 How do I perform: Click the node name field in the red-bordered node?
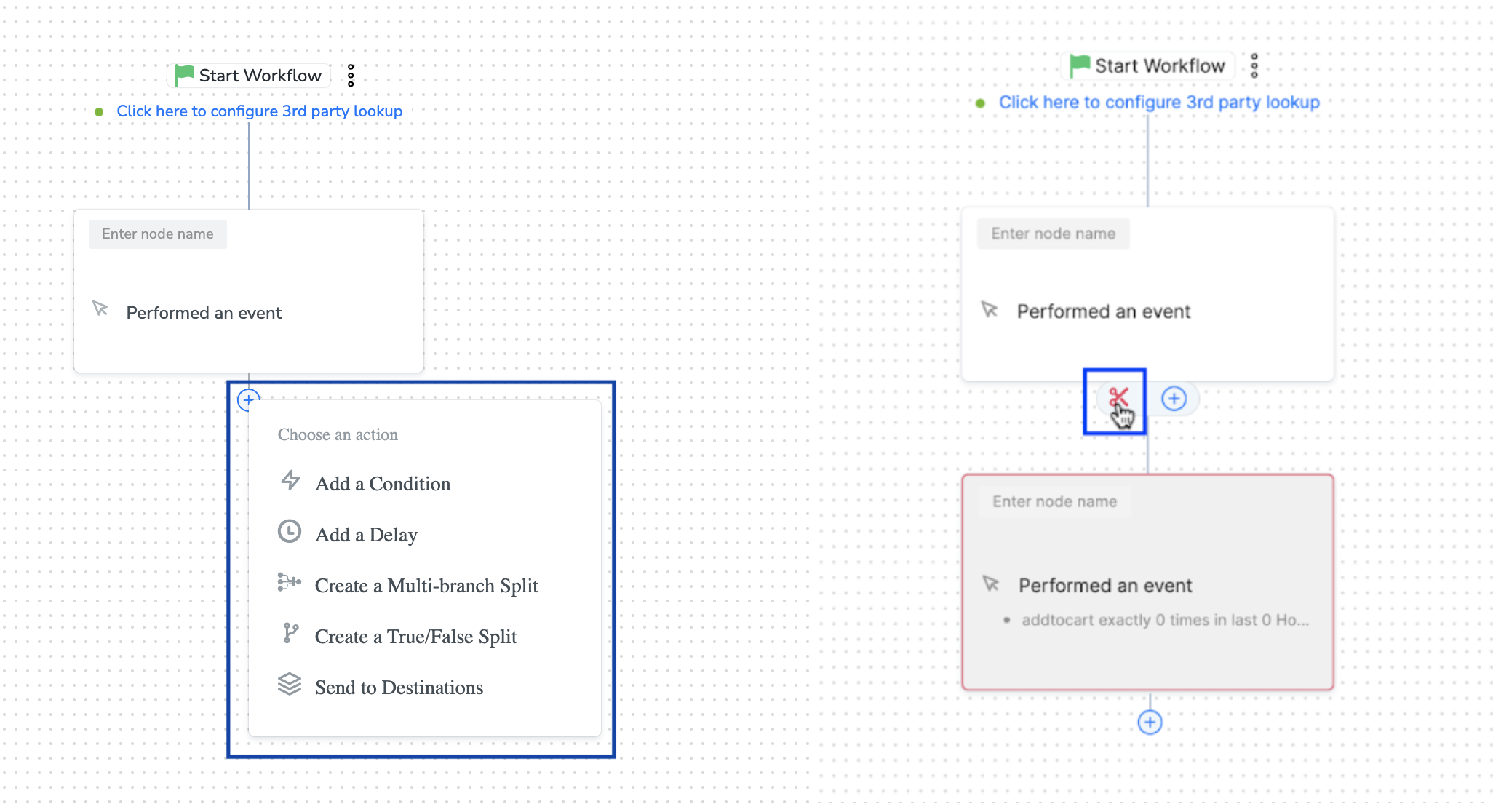click(1054, 501)
